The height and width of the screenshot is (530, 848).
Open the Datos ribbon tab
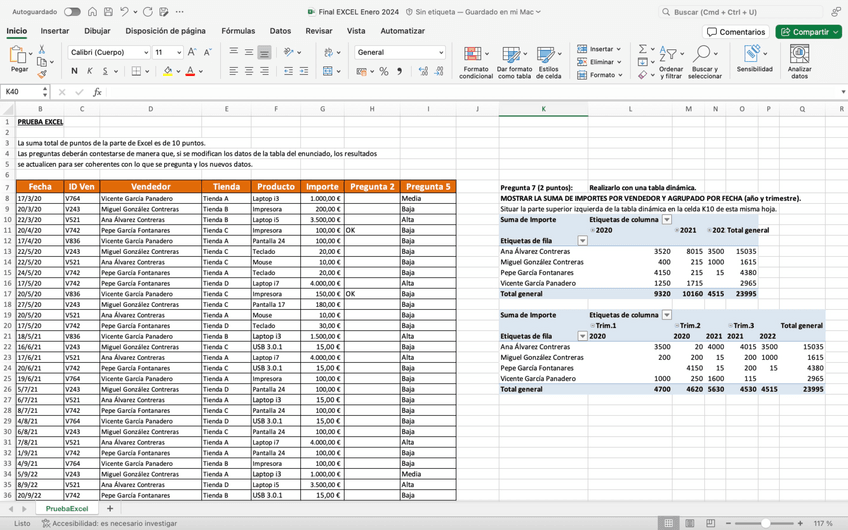coord(280,31)
